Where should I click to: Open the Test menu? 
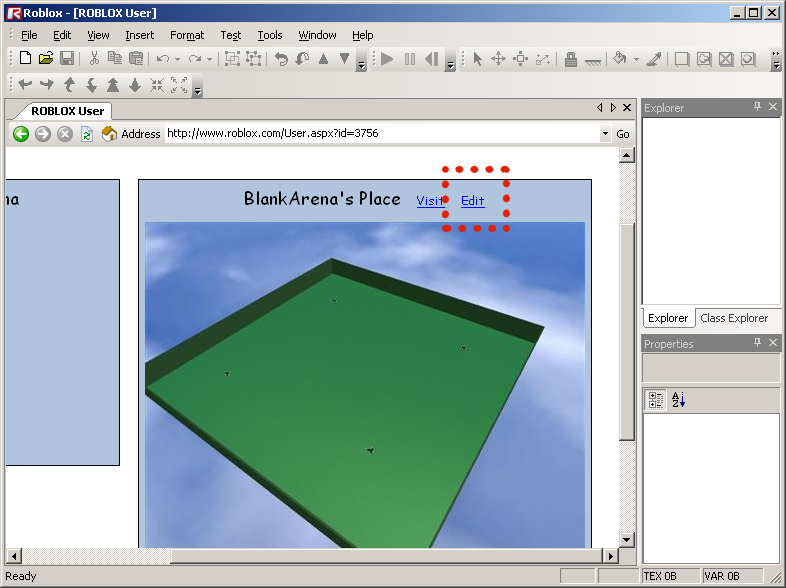pos(231,35)
